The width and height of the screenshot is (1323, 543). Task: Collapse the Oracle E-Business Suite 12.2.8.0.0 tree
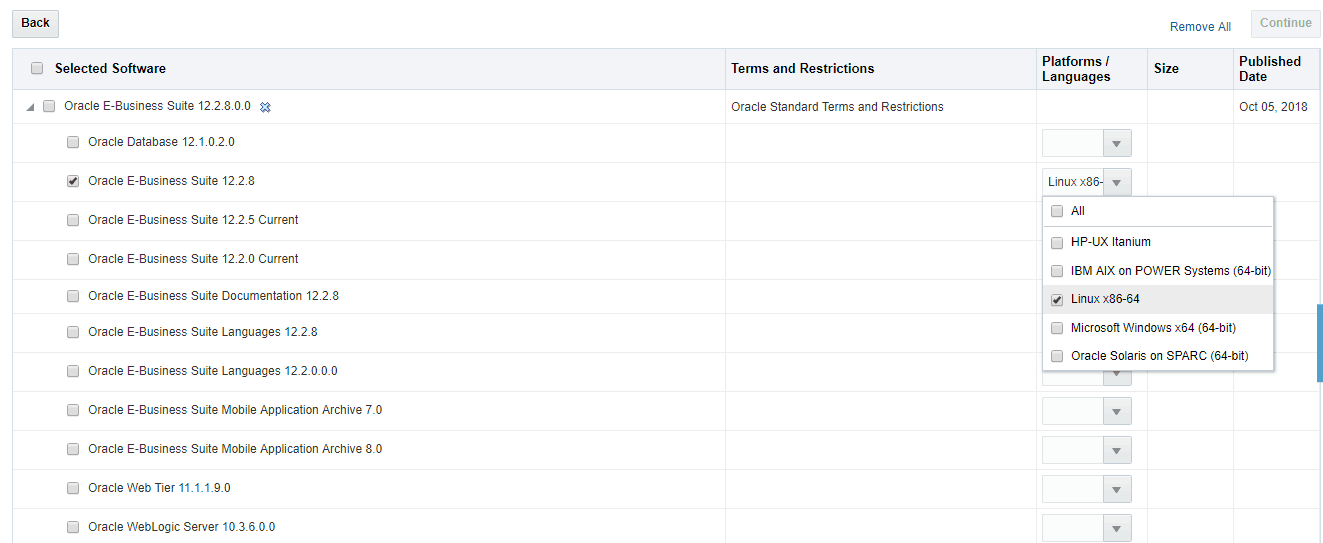click(29, 107)
